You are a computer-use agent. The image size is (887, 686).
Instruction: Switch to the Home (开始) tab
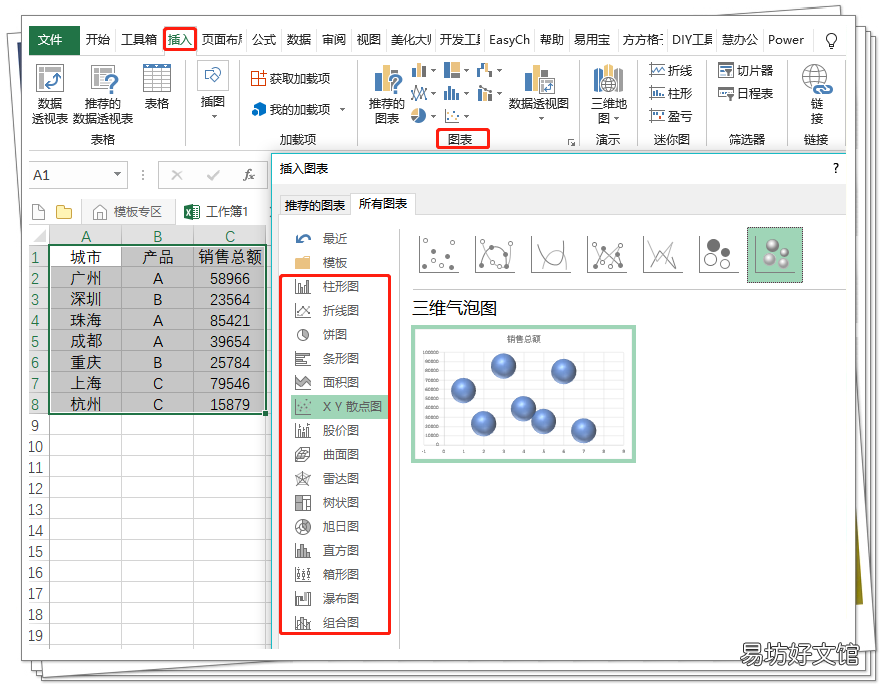pyautogui.click(x=98, y=40)
